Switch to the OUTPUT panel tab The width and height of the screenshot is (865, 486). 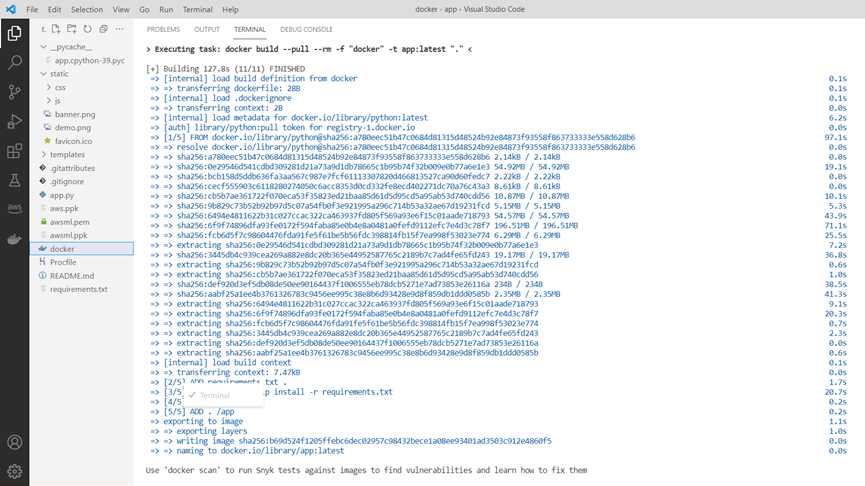[207, 29]
